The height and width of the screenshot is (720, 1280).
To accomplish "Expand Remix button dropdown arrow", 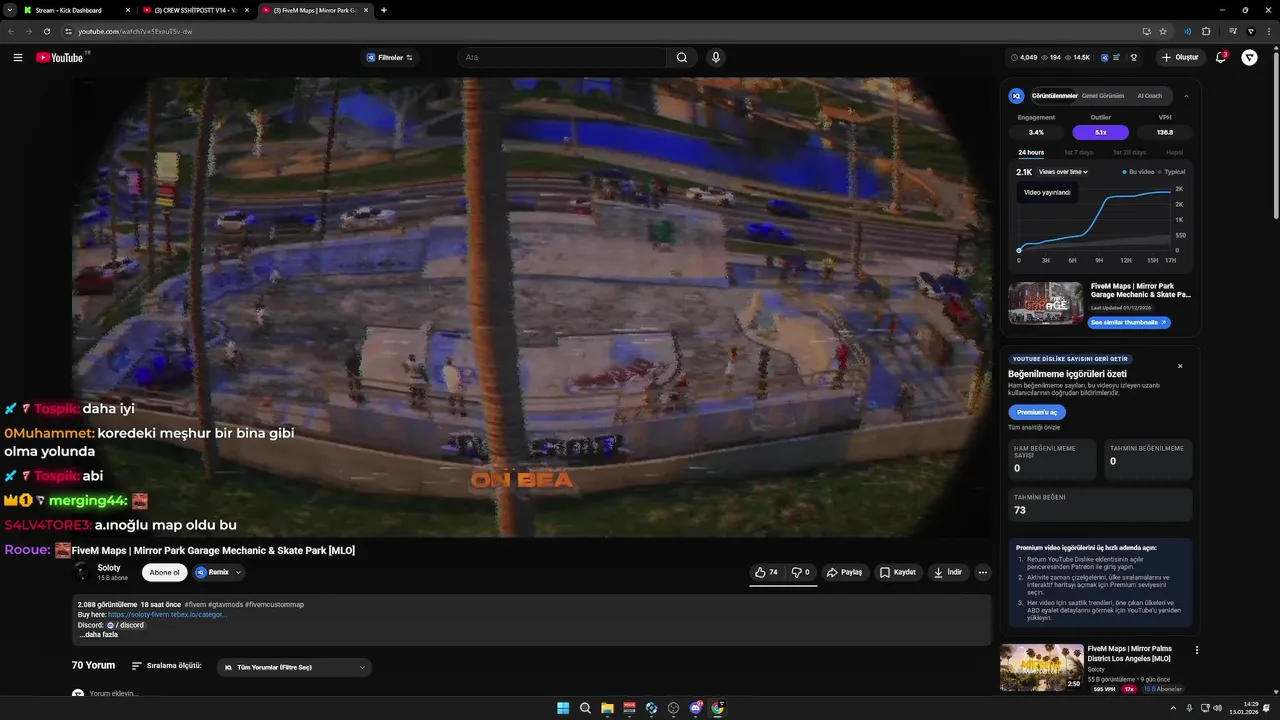I will coord(238,573).
